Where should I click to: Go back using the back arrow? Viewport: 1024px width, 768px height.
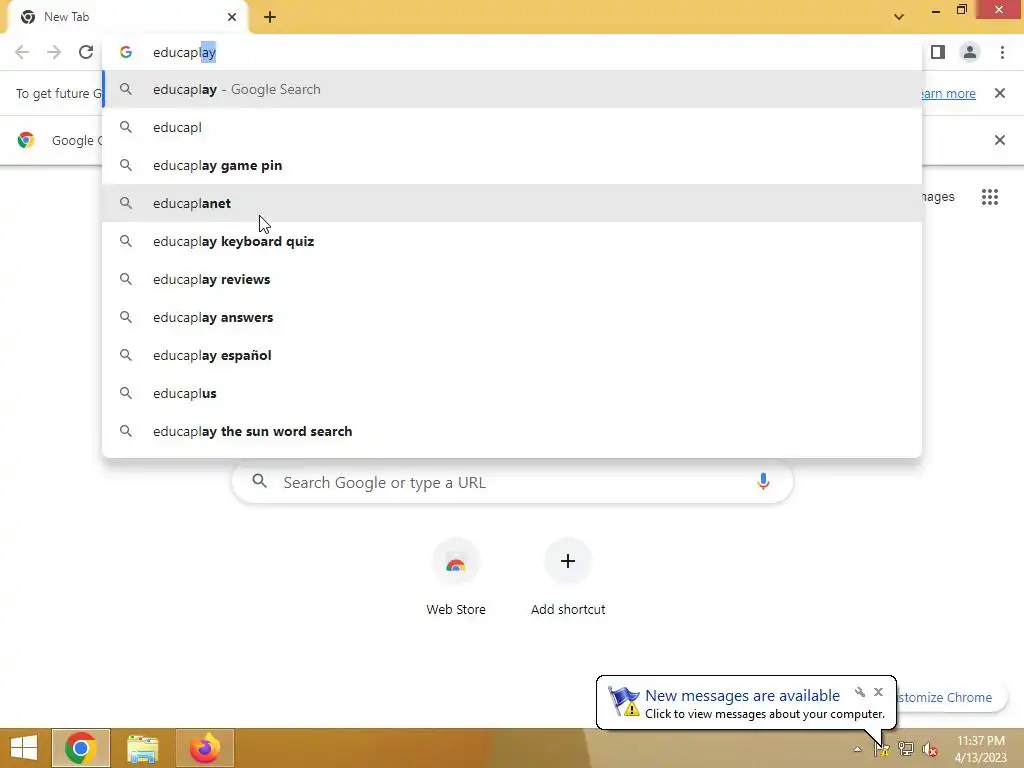[x=22, y=52]
